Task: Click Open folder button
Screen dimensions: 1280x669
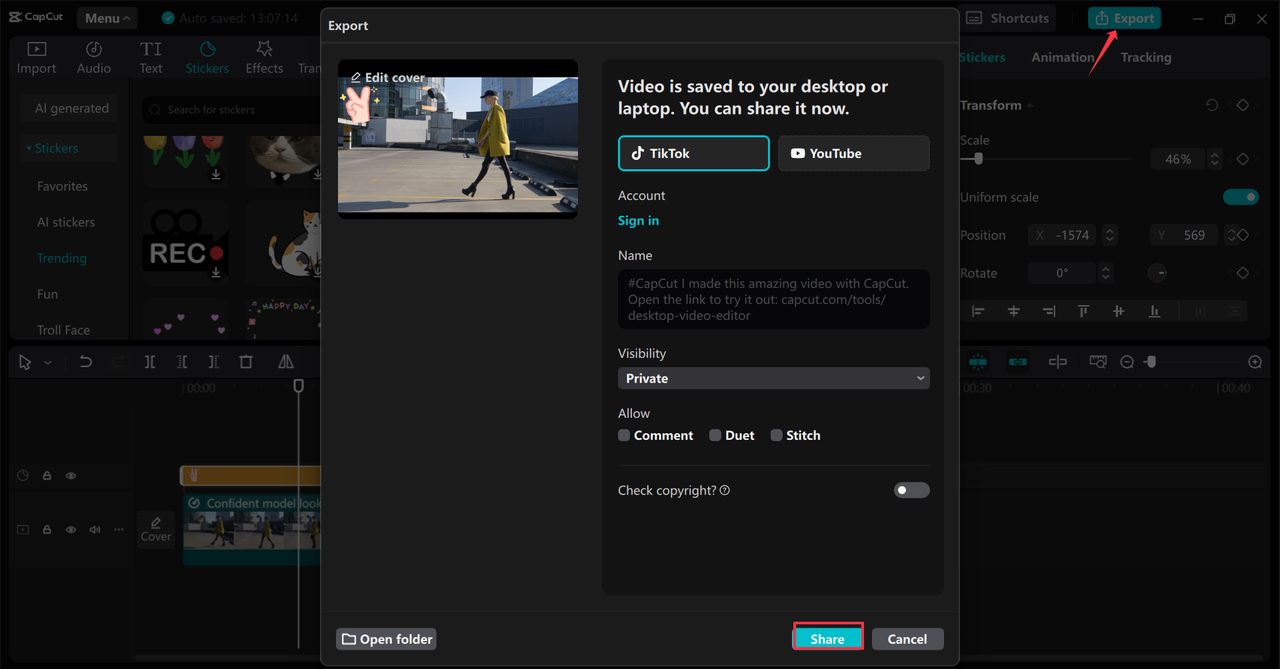Action: pos(386,639)
